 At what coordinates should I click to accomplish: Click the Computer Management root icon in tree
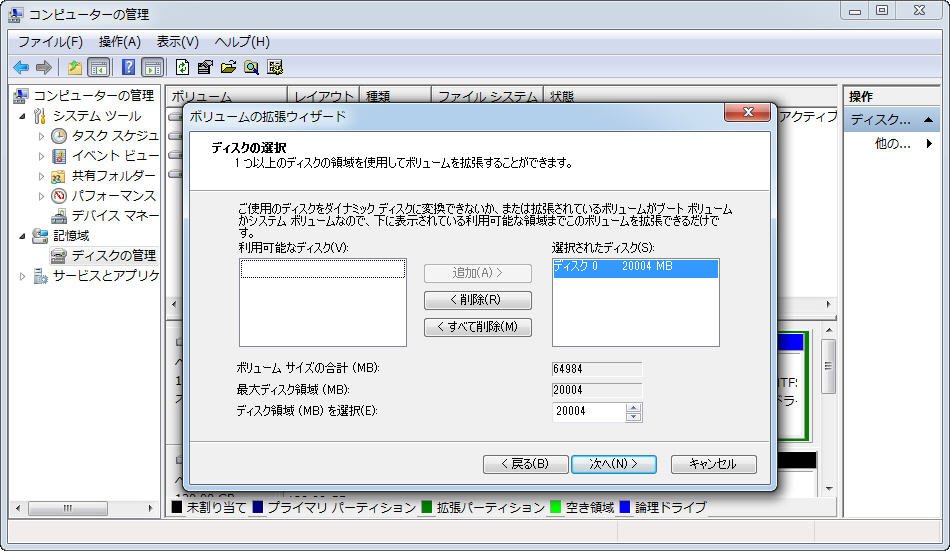click(21, 96)
